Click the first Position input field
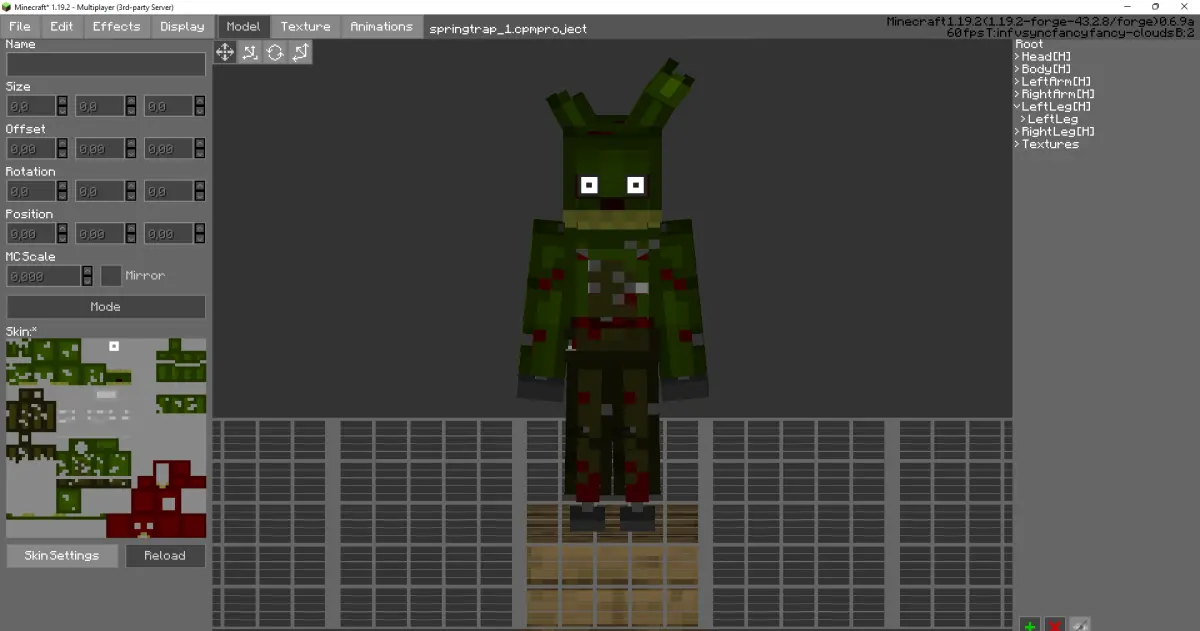Image resolution: width=1200 pixels, height=631 pixels. [31, 233]
